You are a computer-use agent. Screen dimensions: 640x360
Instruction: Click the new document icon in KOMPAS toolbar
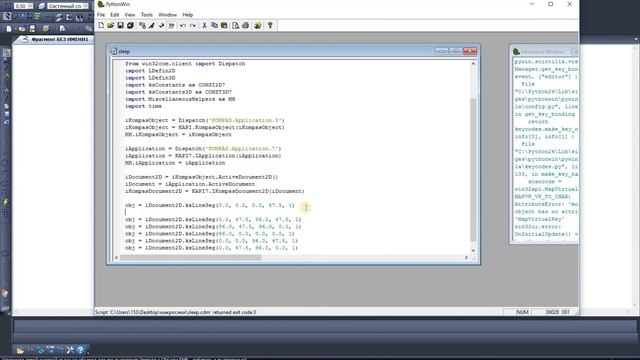tap(9, 29)
